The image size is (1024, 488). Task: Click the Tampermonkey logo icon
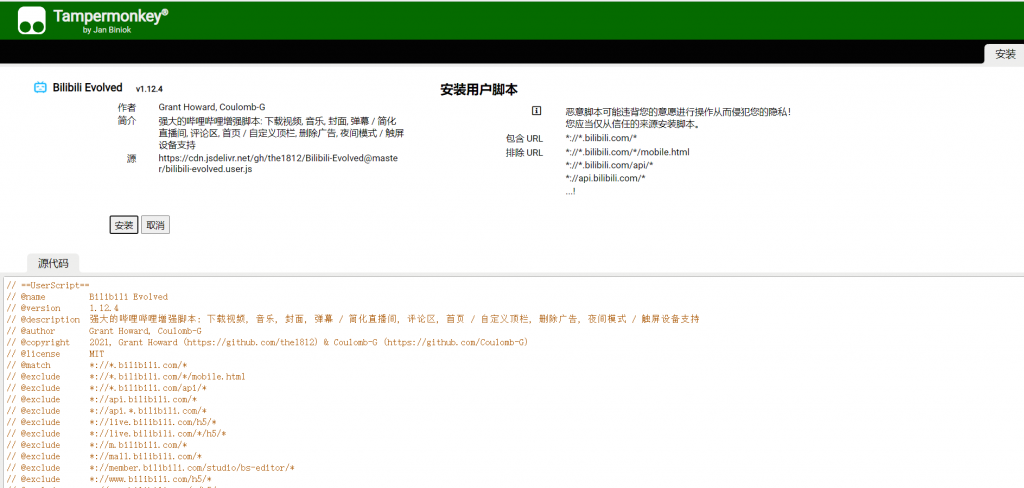tap(31, 20)
